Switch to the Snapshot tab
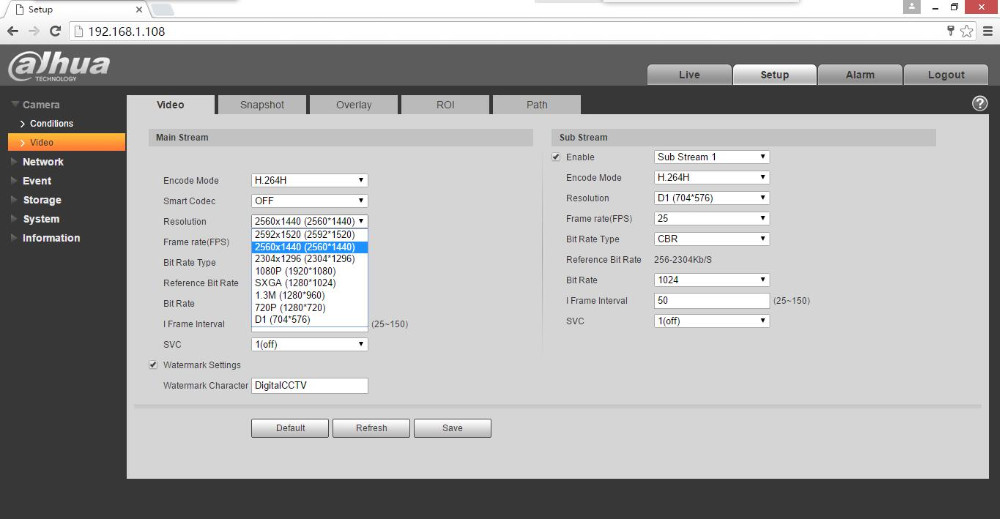 point(262,105)
